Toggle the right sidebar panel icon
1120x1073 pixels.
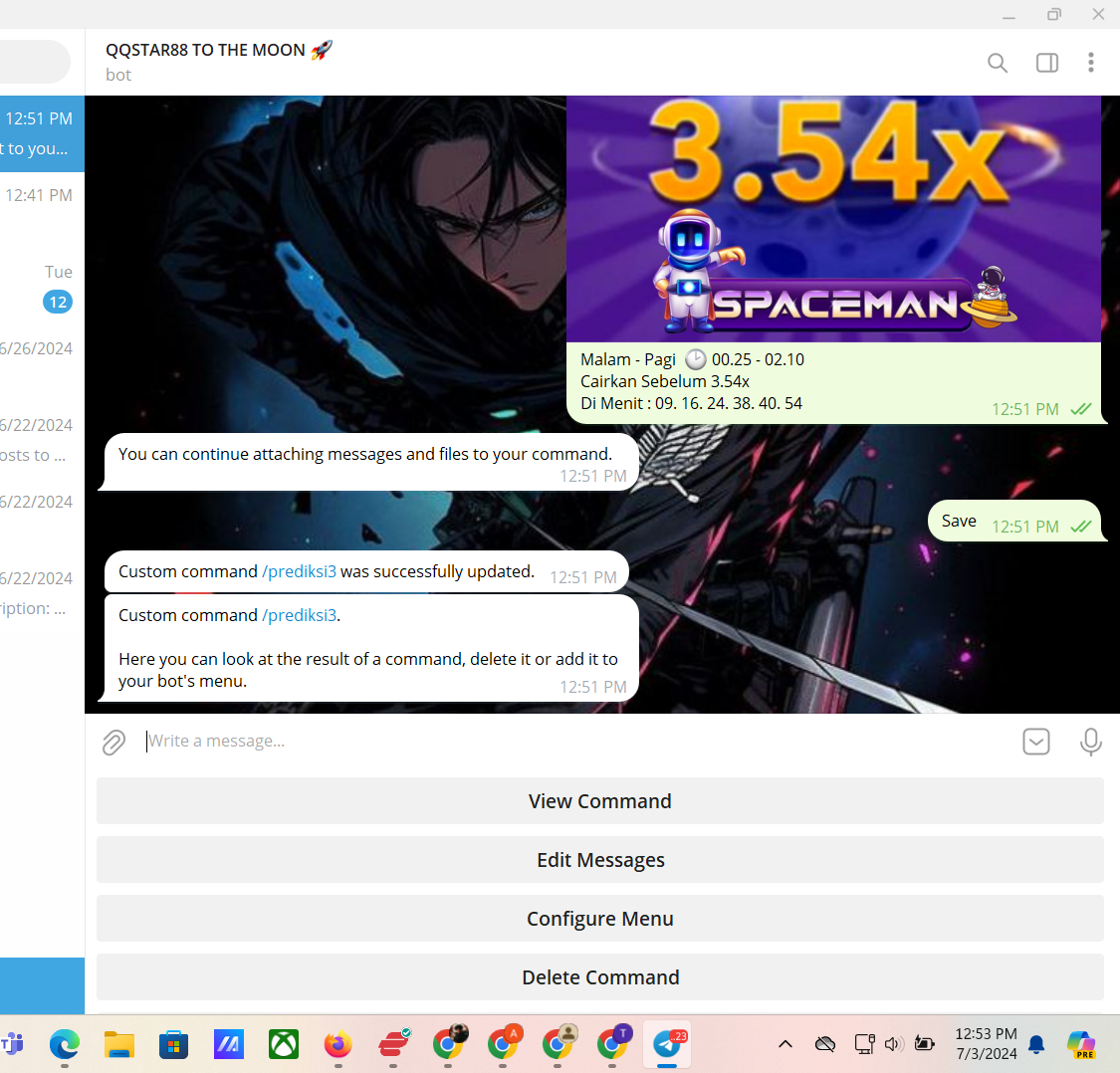[1046, 63]
